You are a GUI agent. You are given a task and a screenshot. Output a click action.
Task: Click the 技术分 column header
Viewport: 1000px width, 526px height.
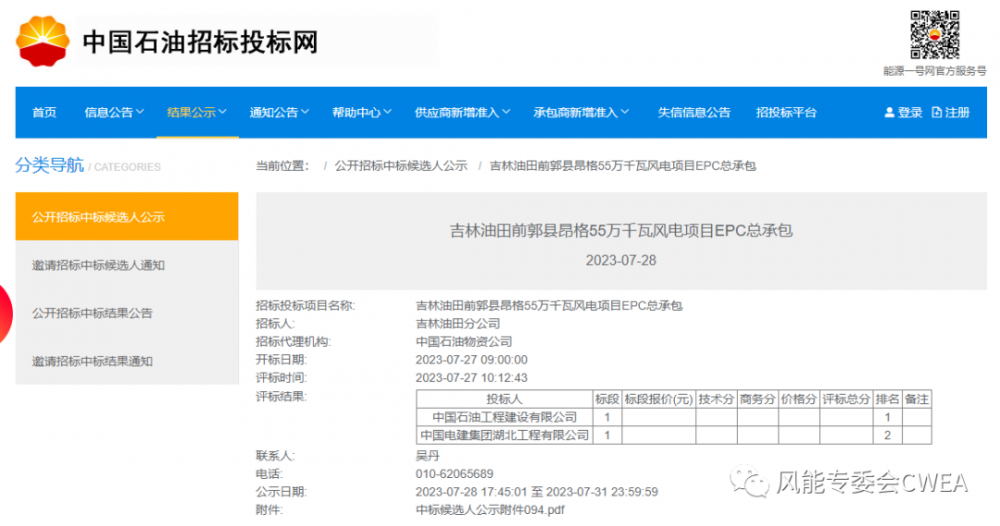pyautogui.click(x=717, y=399)
